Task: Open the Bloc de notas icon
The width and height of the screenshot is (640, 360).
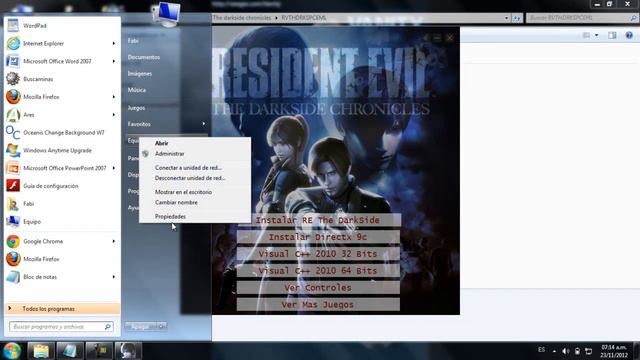Action: tap(13, 277)
